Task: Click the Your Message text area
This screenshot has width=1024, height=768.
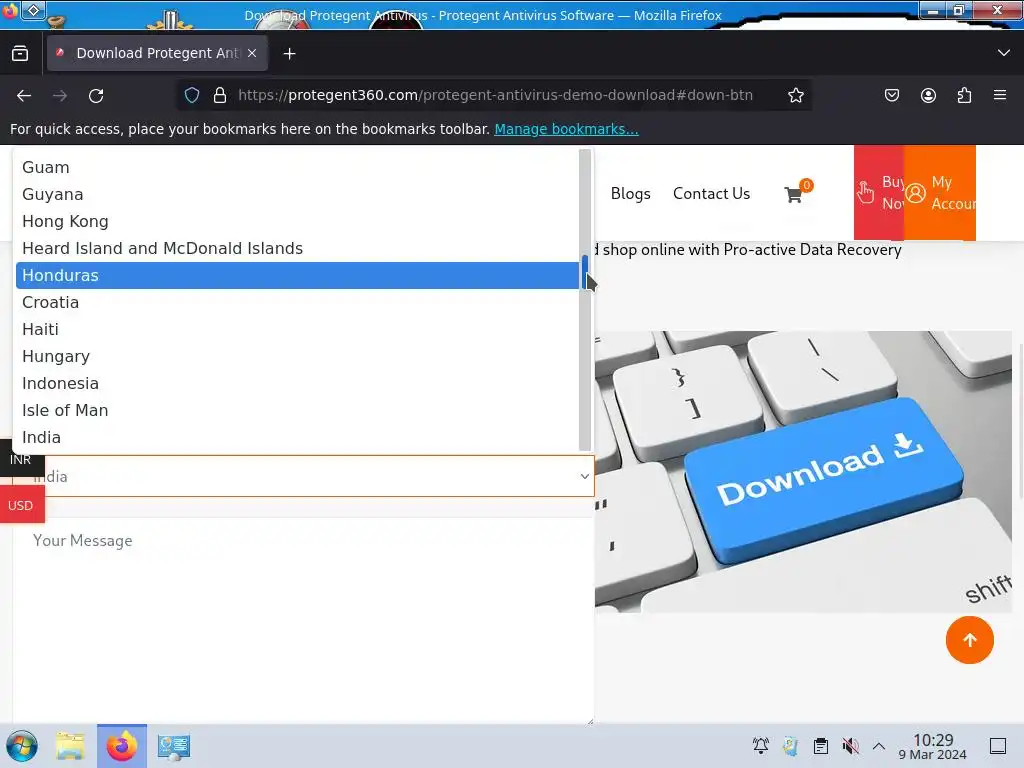Action: click(304, 620)
